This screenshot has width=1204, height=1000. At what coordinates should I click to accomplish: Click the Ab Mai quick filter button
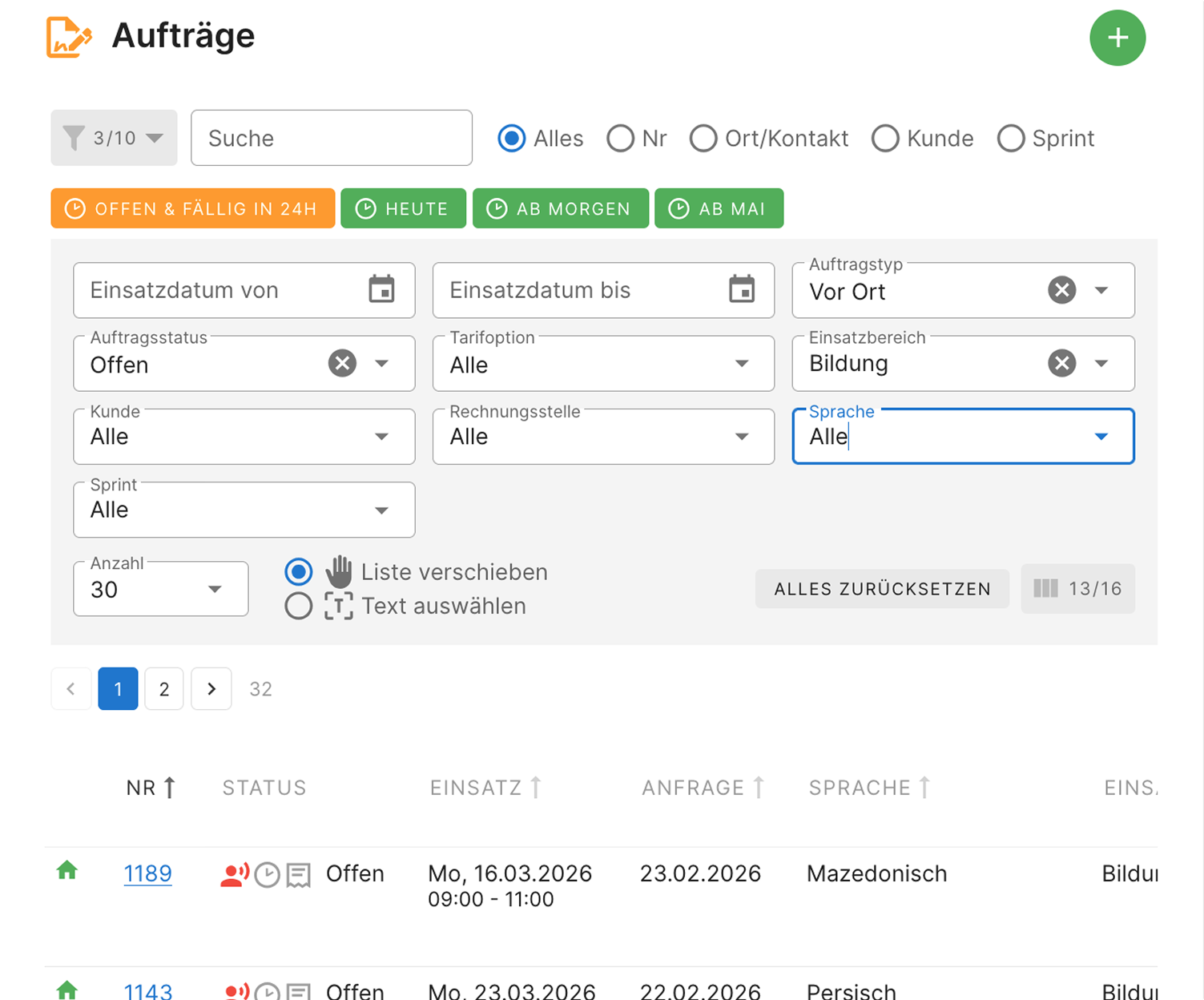(719, 208)
